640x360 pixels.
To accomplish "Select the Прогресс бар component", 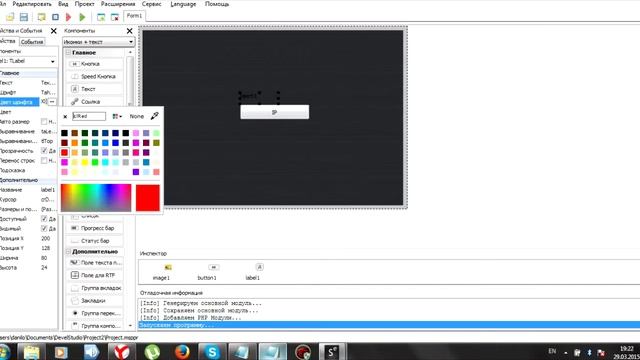I will click(95, 228).
